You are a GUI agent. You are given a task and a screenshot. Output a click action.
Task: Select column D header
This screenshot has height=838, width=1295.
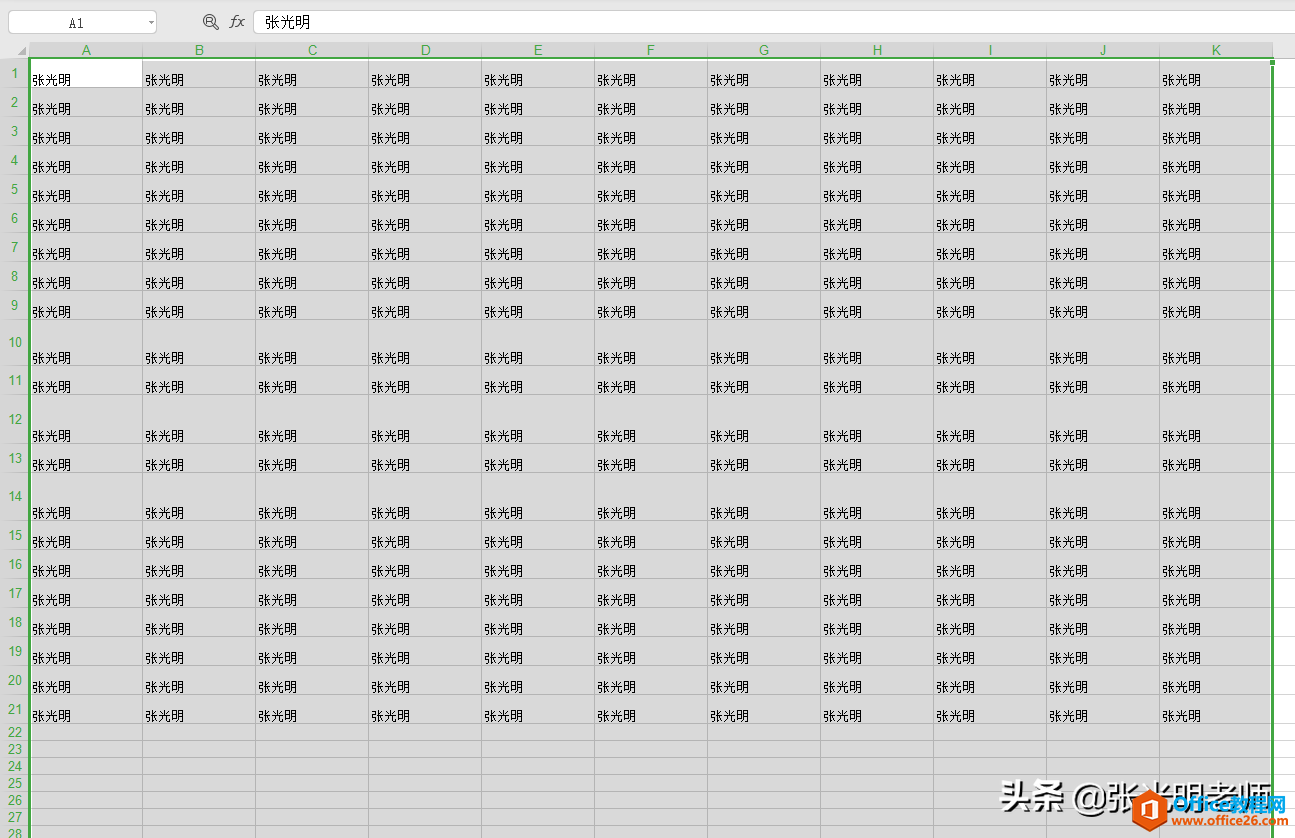point(425,50)
